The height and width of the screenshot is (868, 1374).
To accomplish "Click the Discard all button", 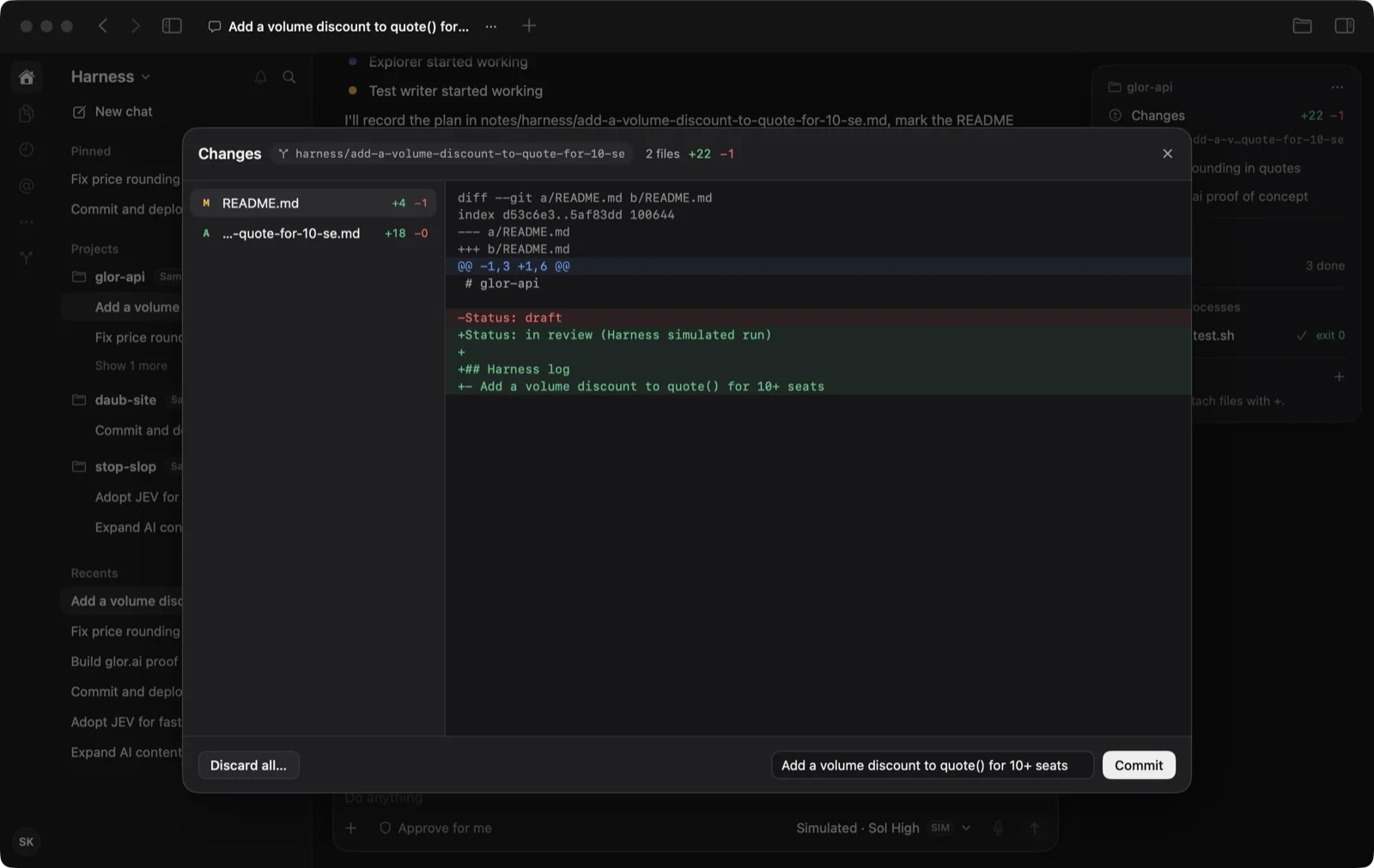I will 248,765.
